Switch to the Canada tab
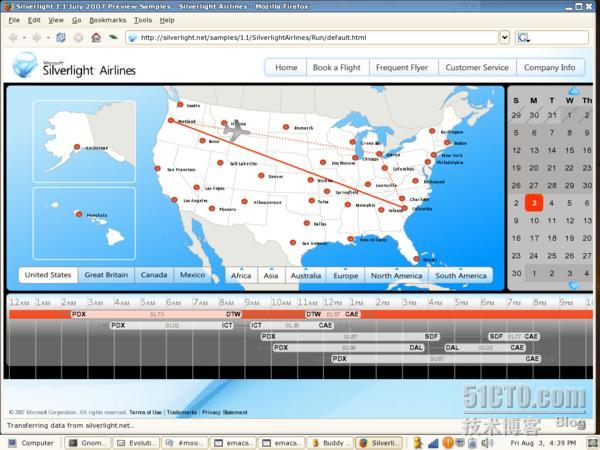The image size is (600, 450). pyautogui.click(x=154, y=275)
